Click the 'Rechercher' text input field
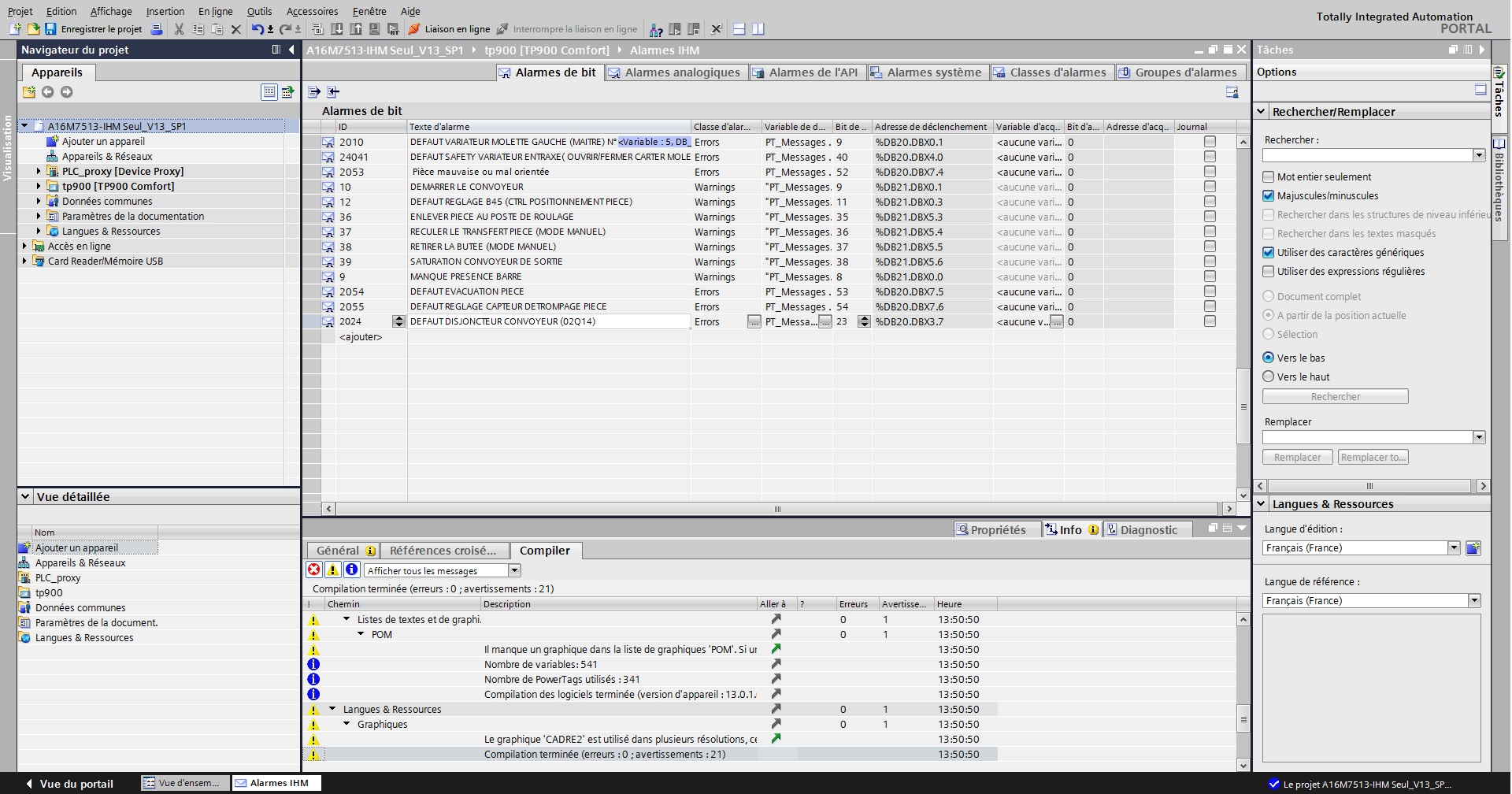 pos(1367,156)
